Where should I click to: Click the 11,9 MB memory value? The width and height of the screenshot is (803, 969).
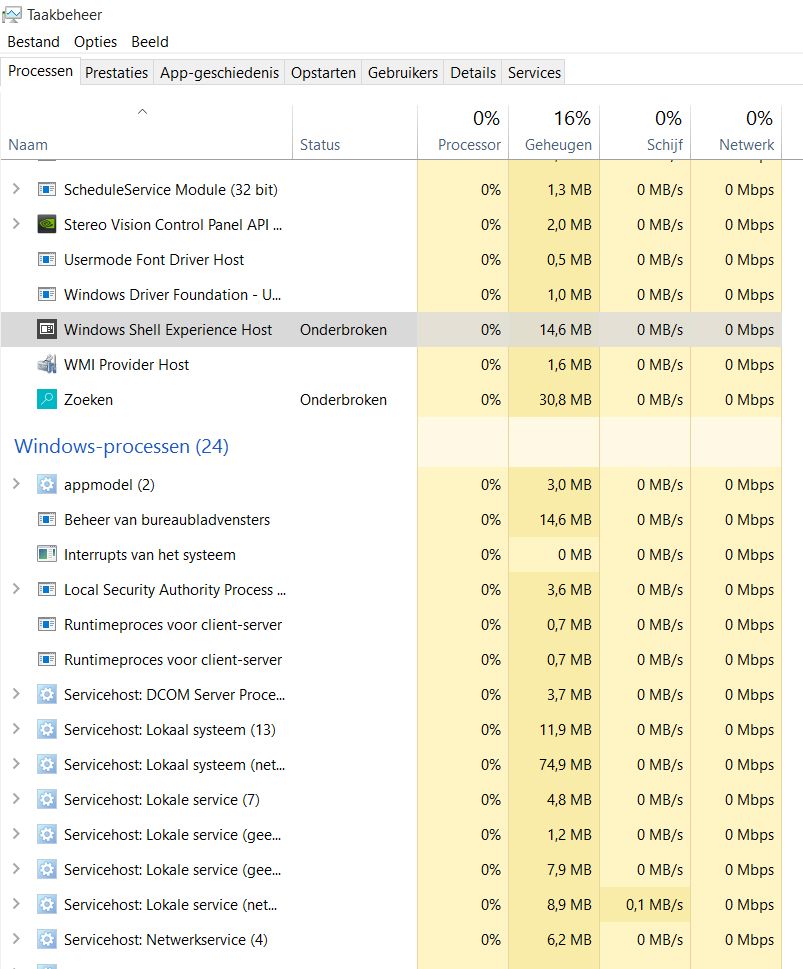pos(565,730)
